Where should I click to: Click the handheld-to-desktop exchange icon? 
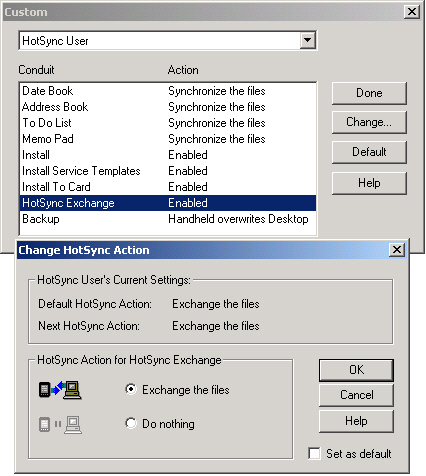60,389
